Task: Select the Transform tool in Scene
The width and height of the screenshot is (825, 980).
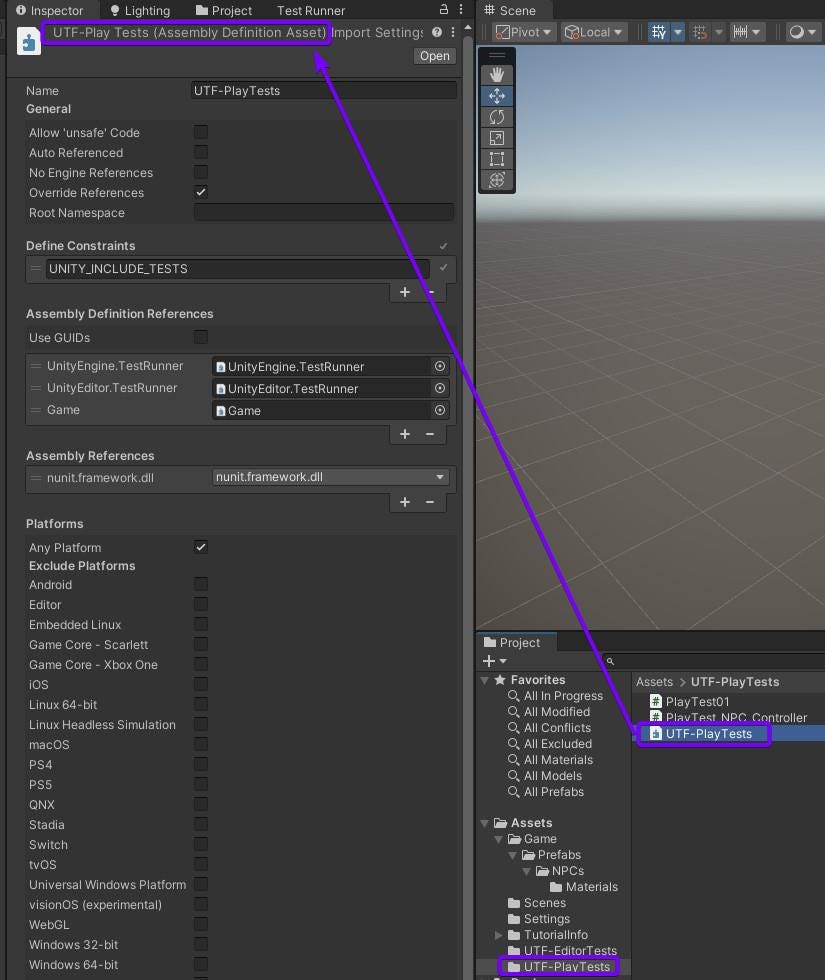Action: coord(496,180)
